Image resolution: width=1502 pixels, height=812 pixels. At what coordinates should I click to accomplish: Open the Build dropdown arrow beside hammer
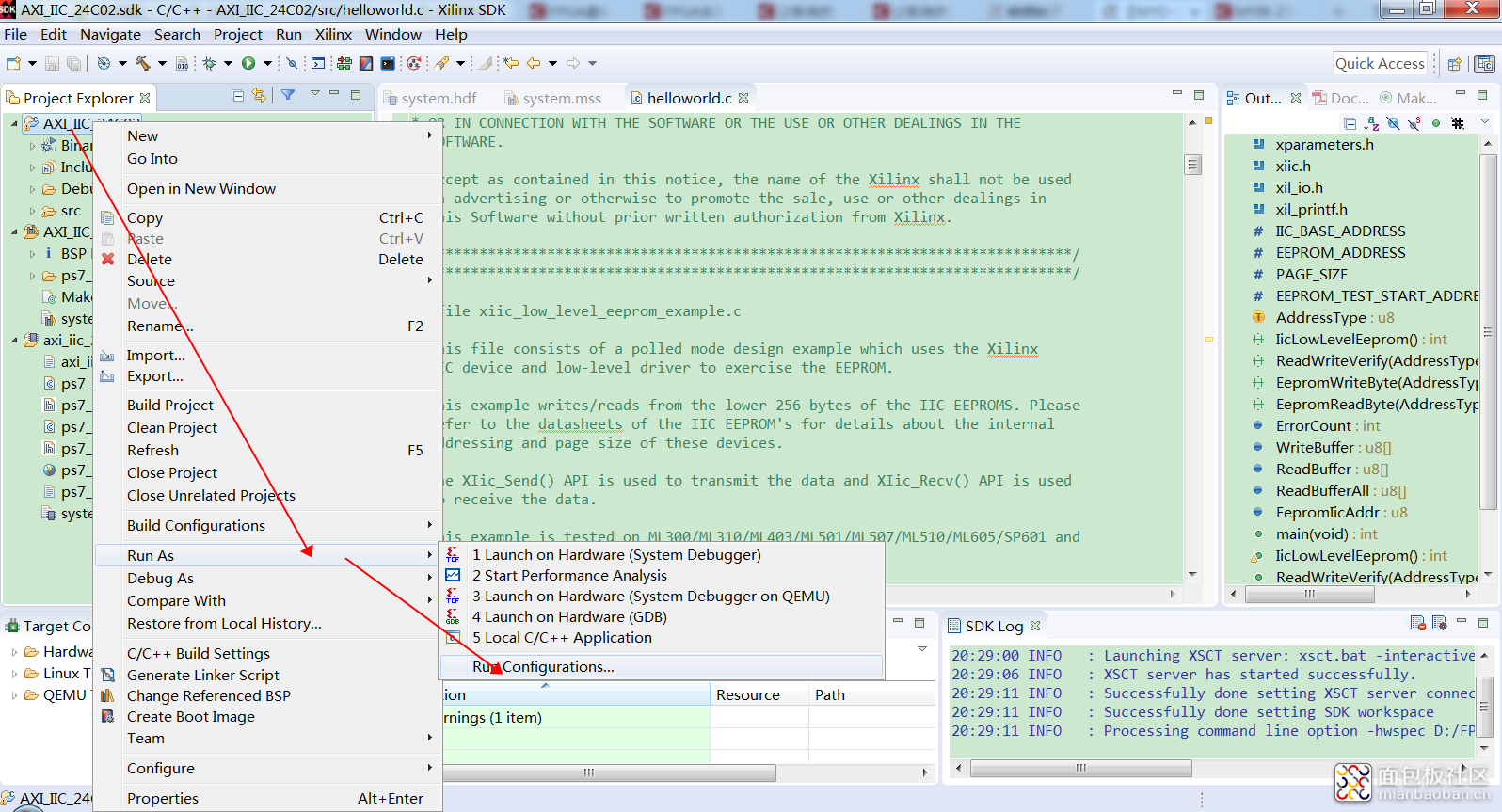tap(162, 63)
